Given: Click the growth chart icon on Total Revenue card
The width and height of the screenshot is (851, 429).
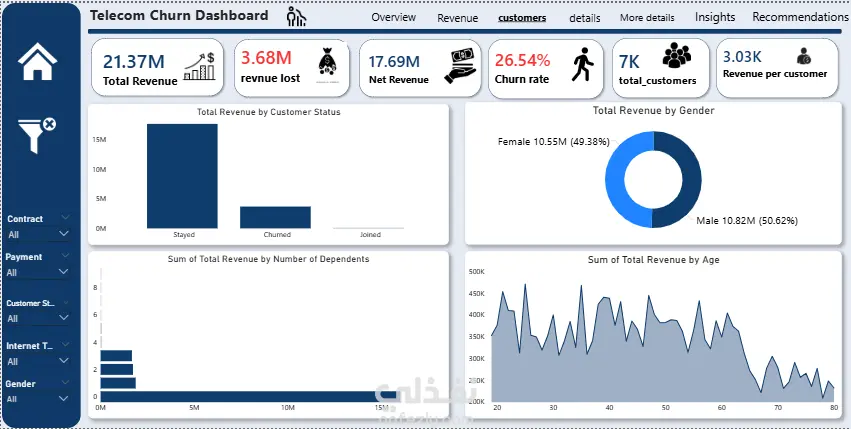Looking at the screenshot, I should 199,66.
